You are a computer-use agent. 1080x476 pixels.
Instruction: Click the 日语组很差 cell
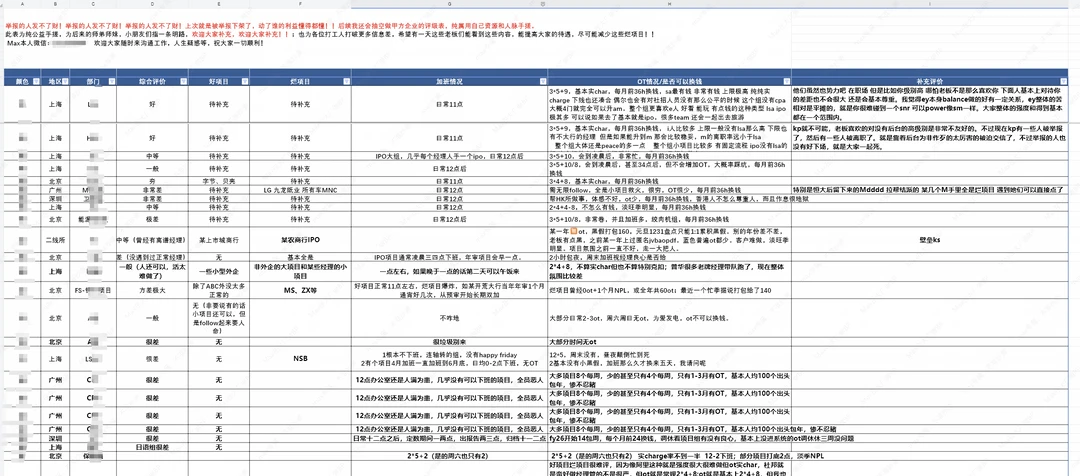[x=152, y=448]
